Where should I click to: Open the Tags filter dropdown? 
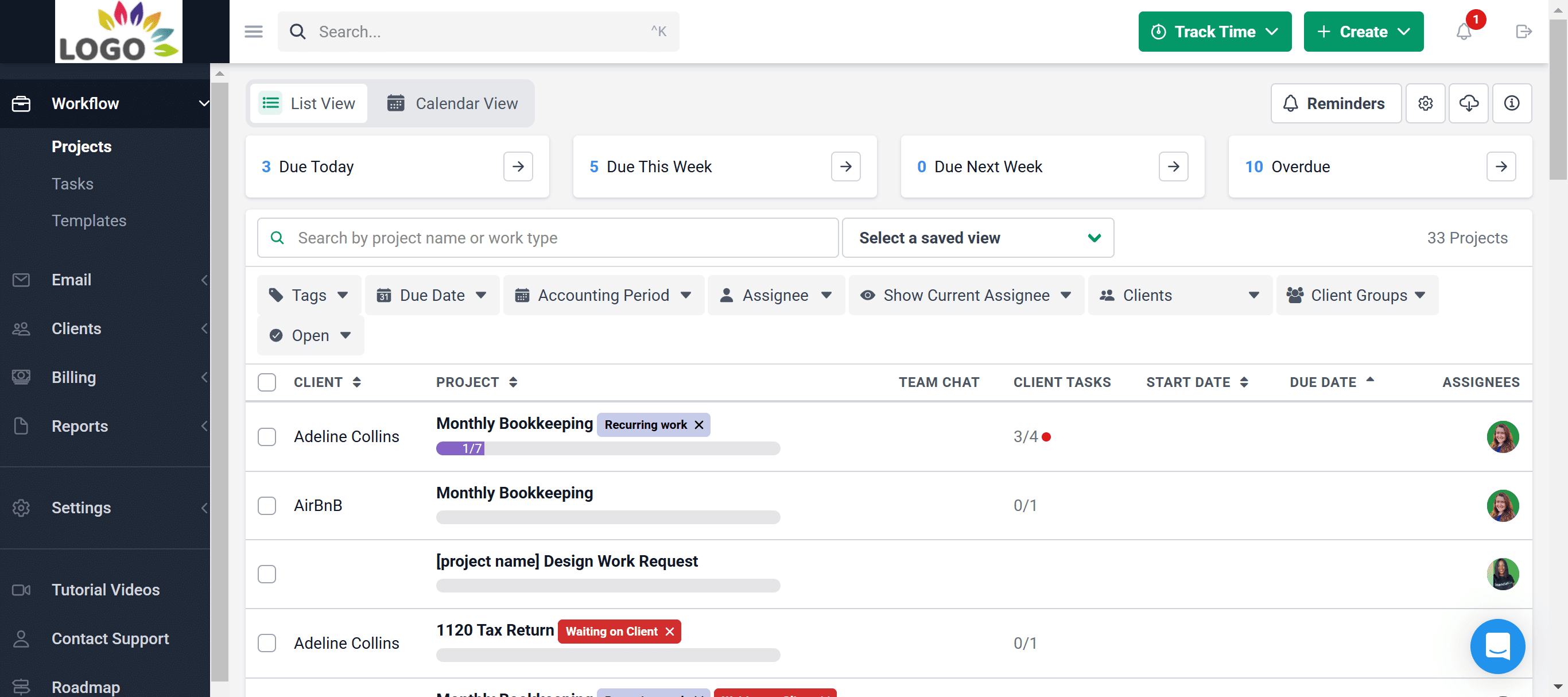coord(309,295)
